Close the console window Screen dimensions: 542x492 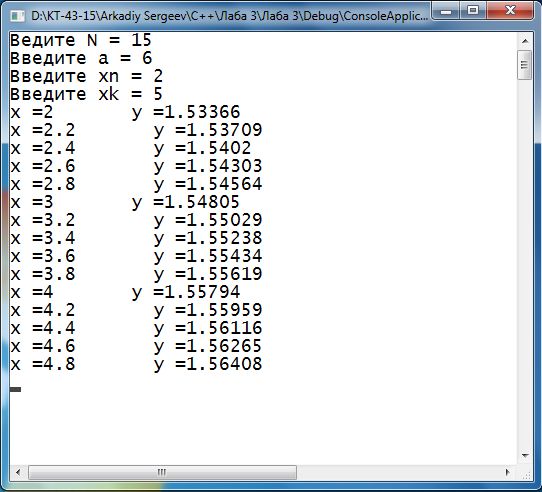click(510, 11)
